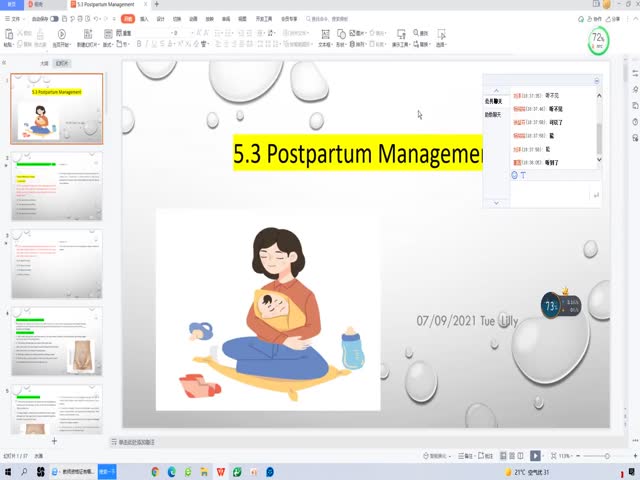Apply Bold formatting
The width and height of the screenshot is (640, 480).
[x=139, y=44]
